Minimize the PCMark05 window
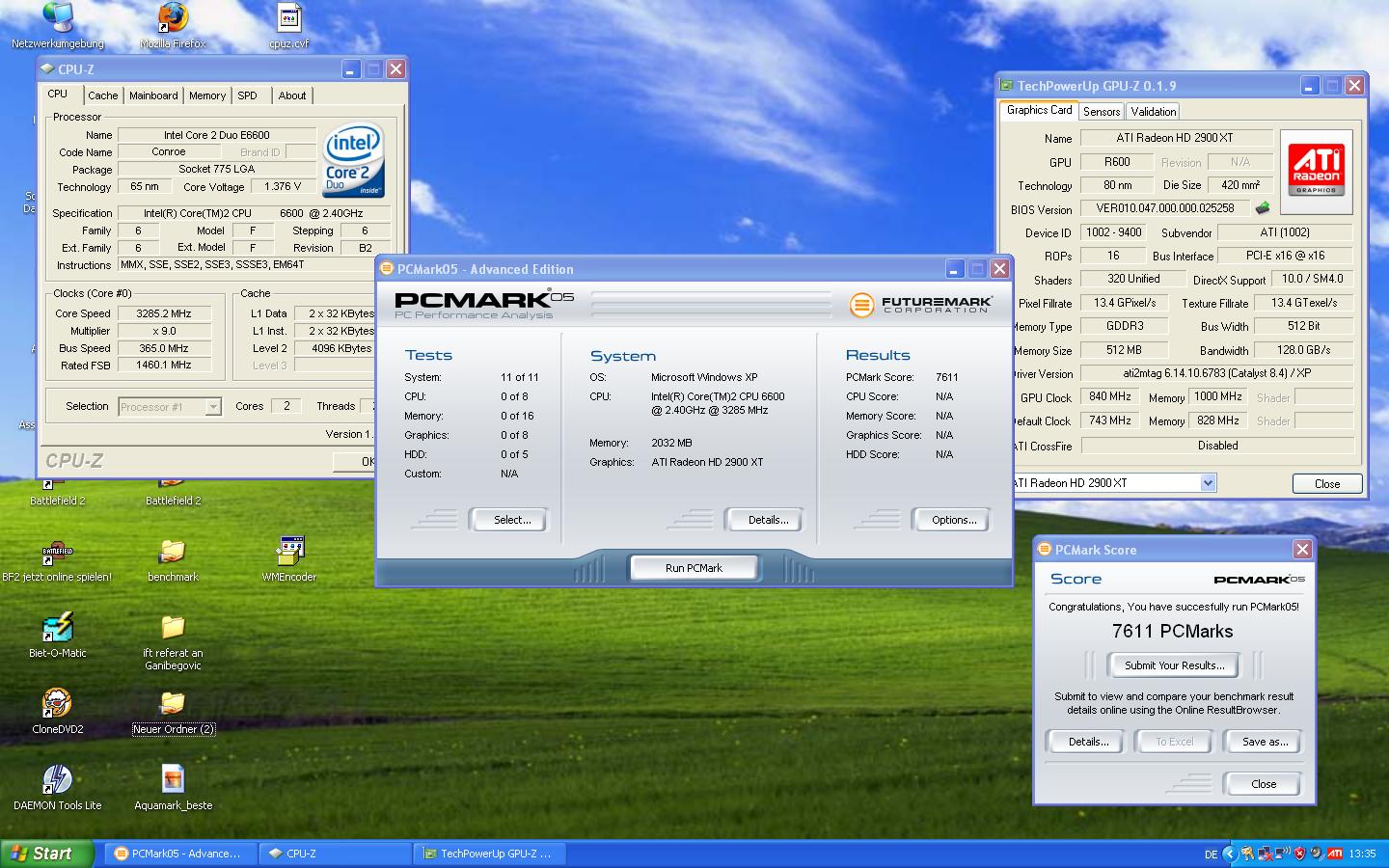The image size is (1389, 868). 954,269
